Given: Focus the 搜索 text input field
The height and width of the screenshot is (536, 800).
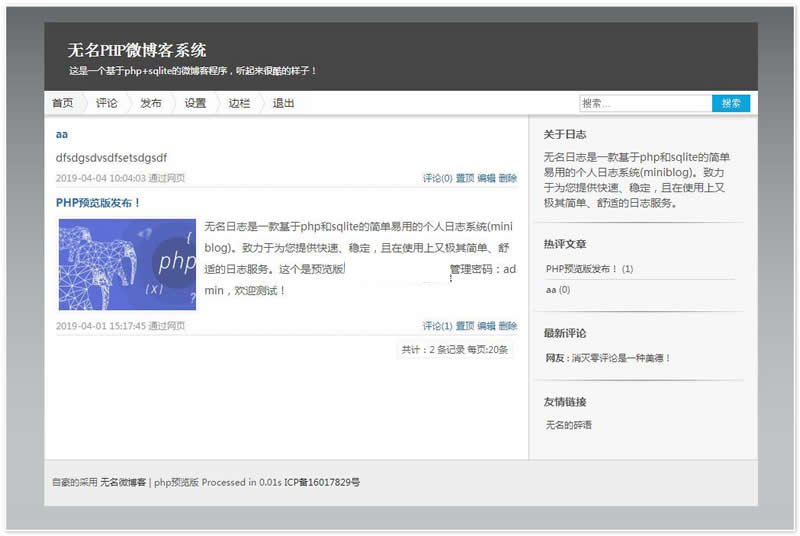Looking at the screenshot, I should tap(645, 103).
